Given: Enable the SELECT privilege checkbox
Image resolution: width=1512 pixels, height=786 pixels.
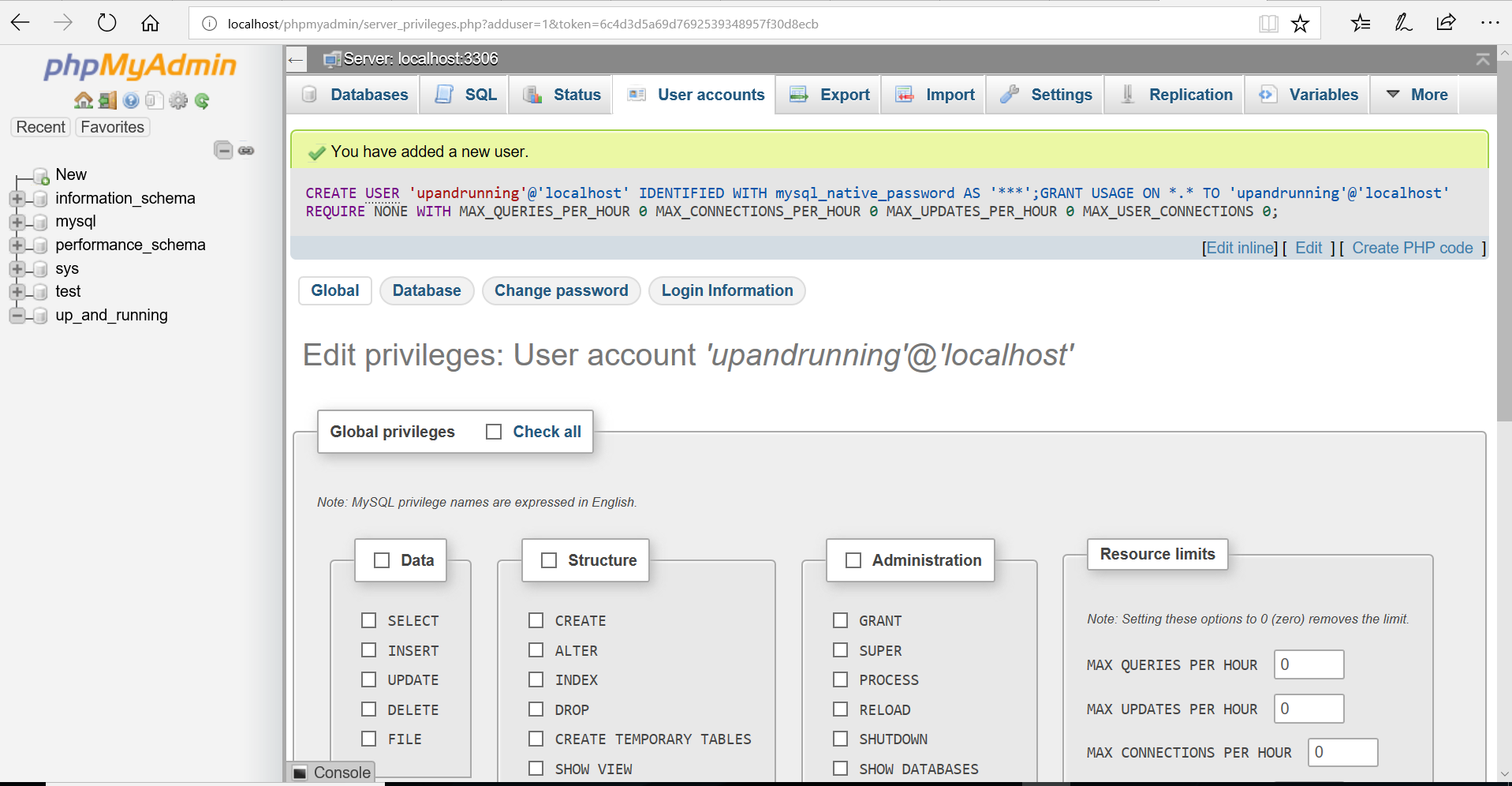Looking at the screenshot, I should [x=369, y=620].
